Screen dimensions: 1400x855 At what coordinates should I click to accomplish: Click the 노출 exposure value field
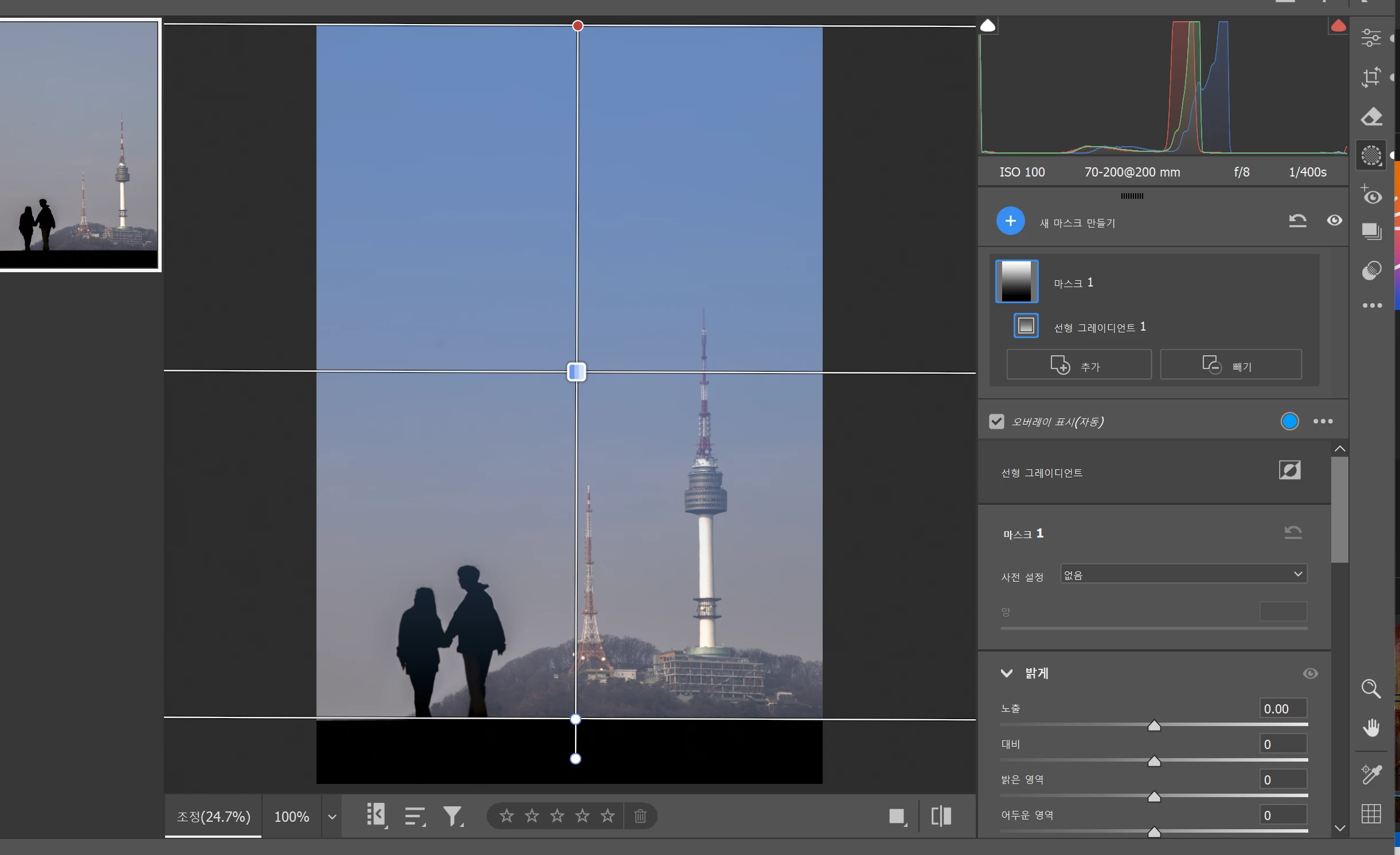[x=1282, y=709]
